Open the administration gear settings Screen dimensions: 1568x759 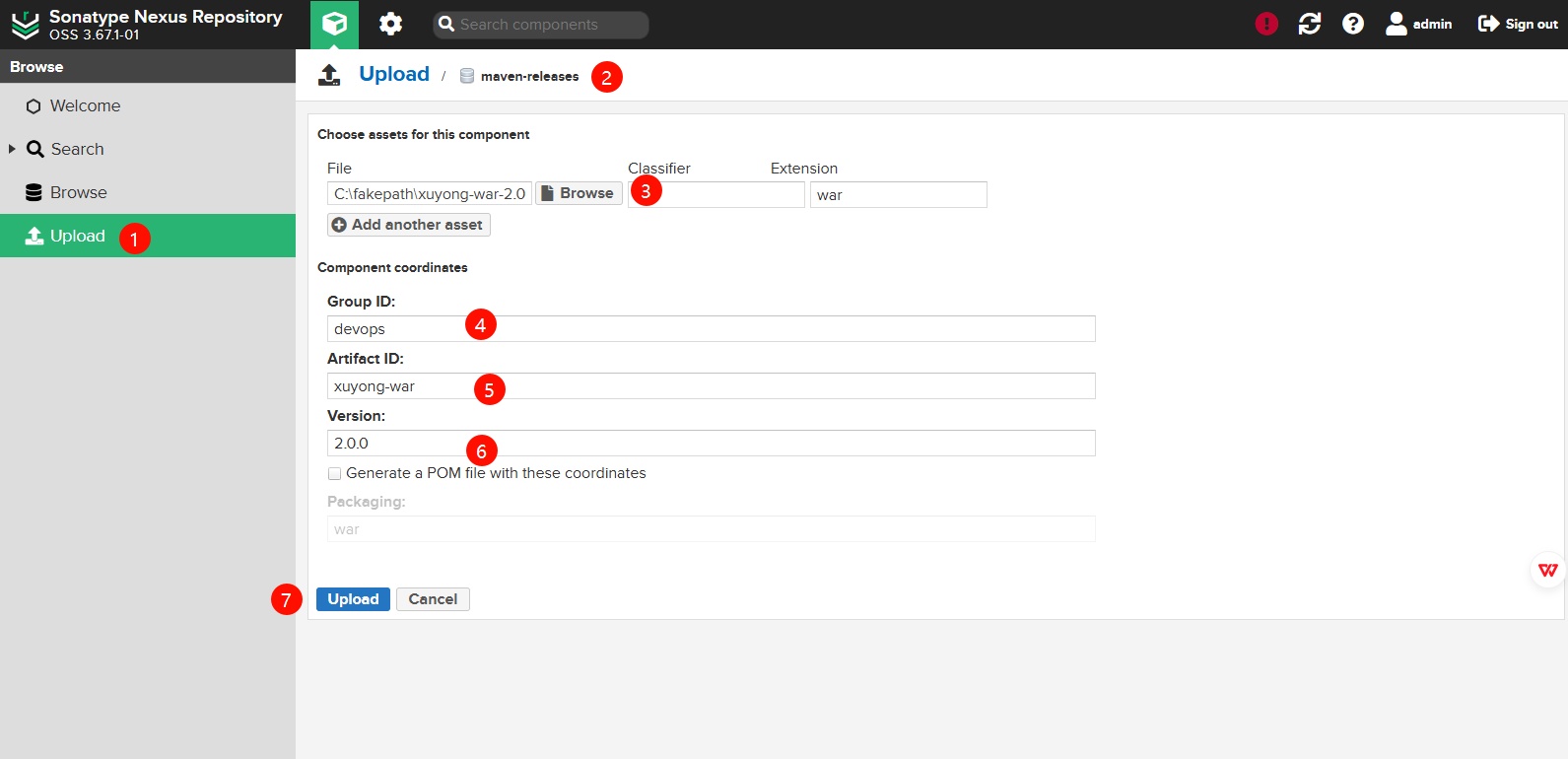pyautogui.click(x=390, y=24)
